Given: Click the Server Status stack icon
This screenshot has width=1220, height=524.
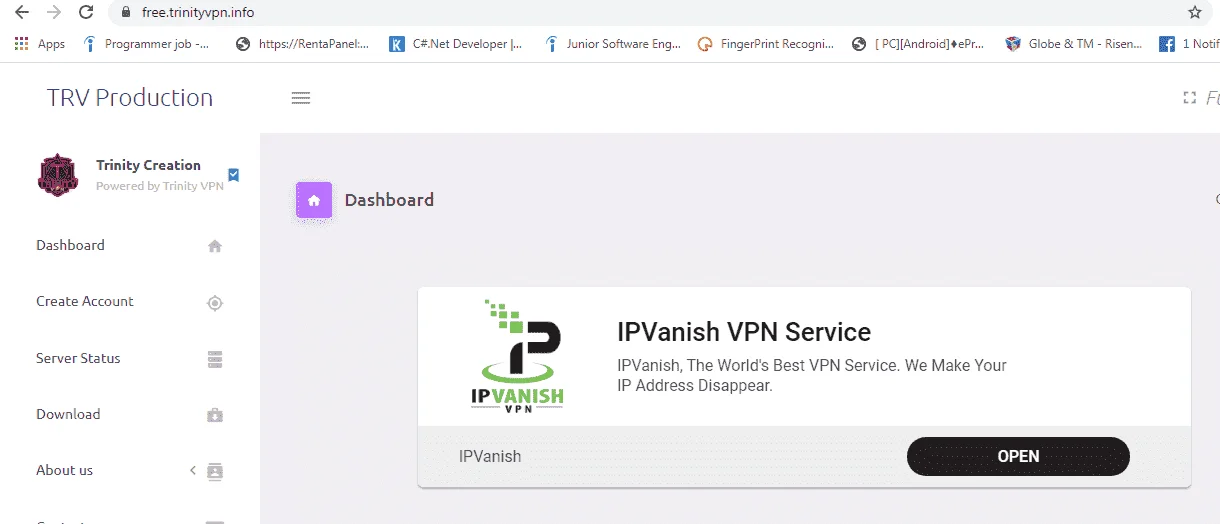Looking at the screenshot, I should (x=214, y=359).
